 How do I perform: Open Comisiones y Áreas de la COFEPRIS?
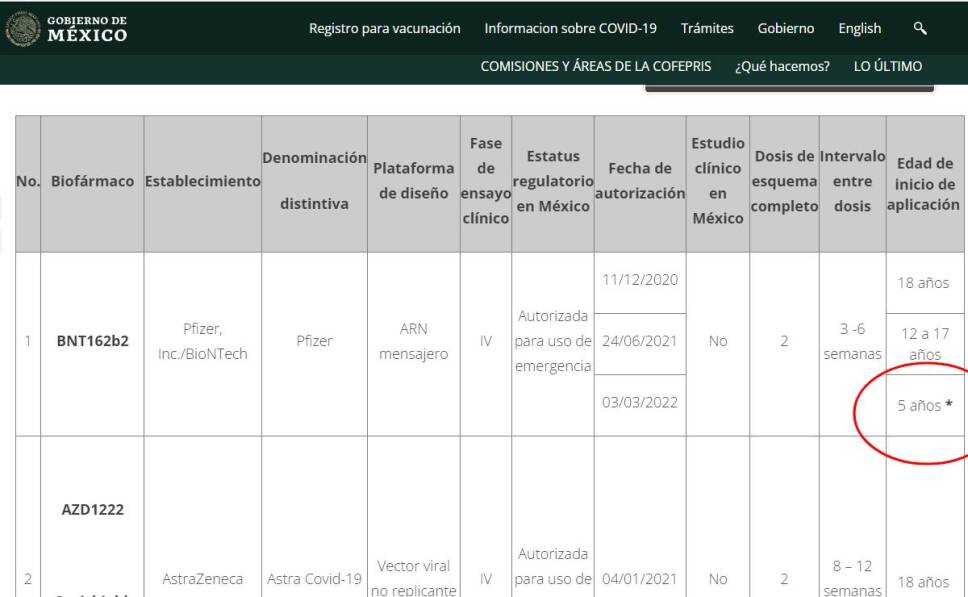pyautogui.click(x=596, y=66)
